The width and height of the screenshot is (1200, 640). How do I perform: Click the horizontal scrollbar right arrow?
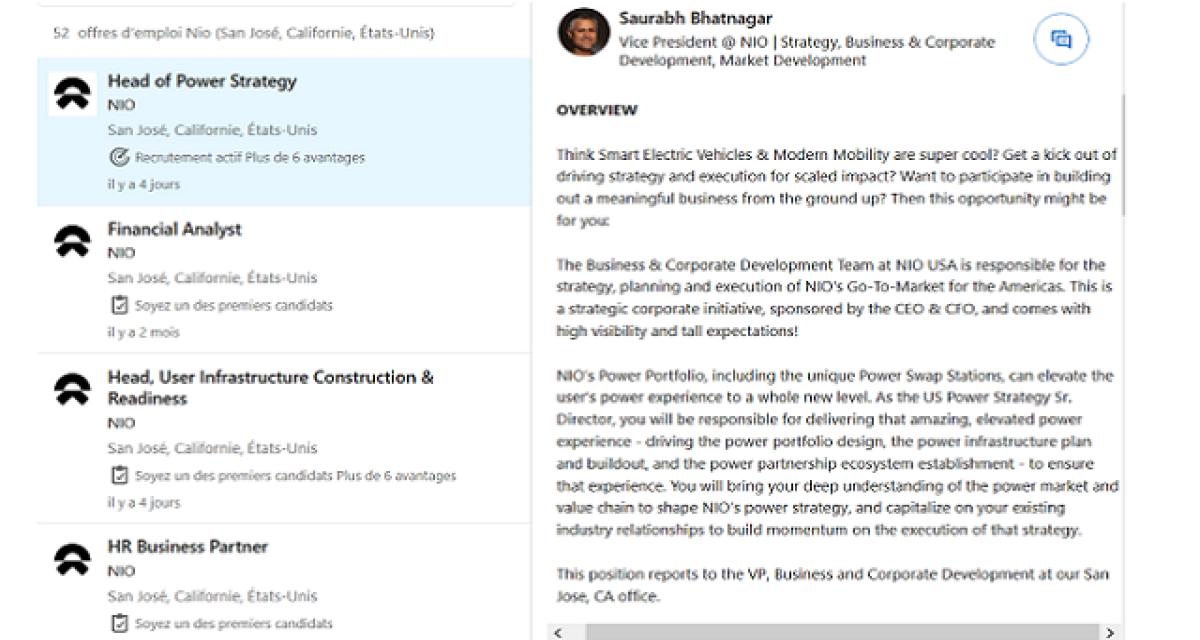pyautogui.click(x=1109, y=632)
